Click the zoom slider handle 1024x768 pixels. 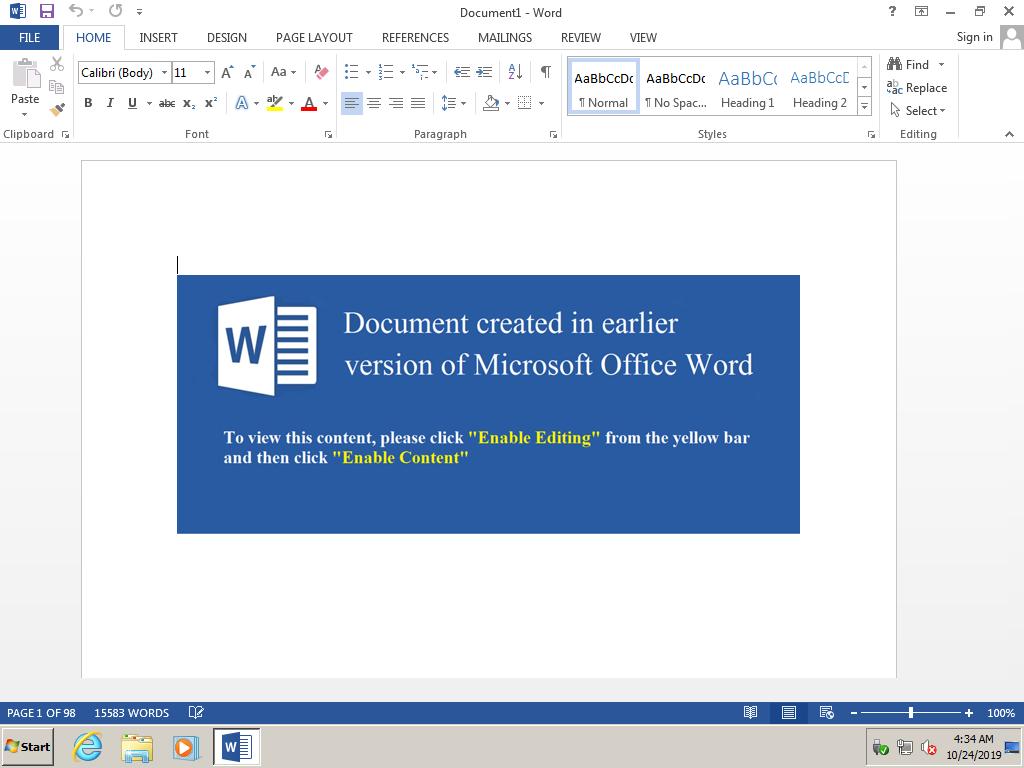910,713
